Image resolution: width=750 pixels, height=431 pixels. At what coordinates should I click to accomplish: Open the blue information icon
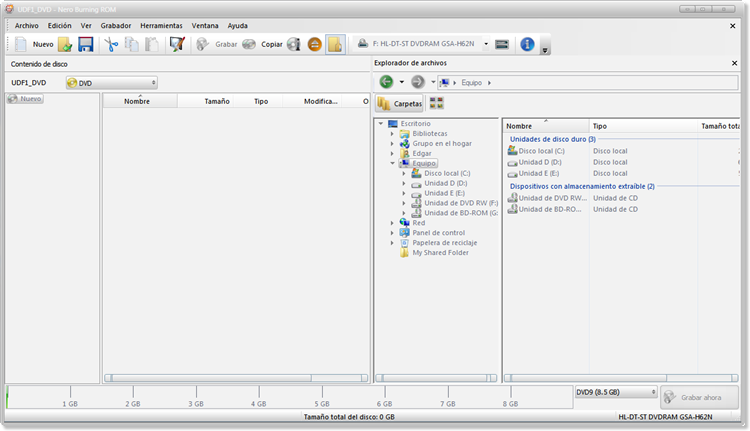tap(527, 44)
